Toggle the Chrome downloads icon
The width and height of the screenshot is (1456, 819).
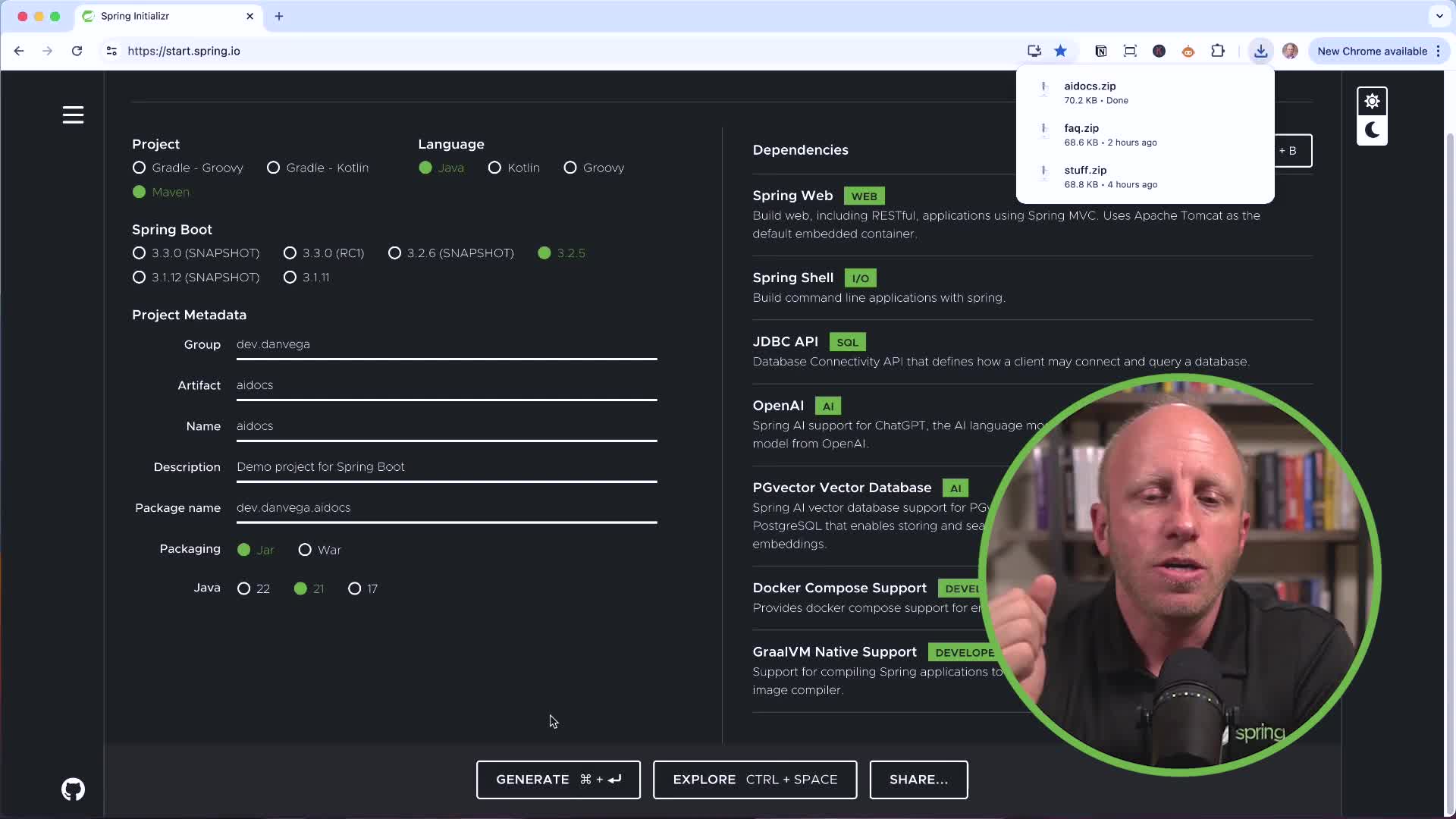(x=1260, y=51)
